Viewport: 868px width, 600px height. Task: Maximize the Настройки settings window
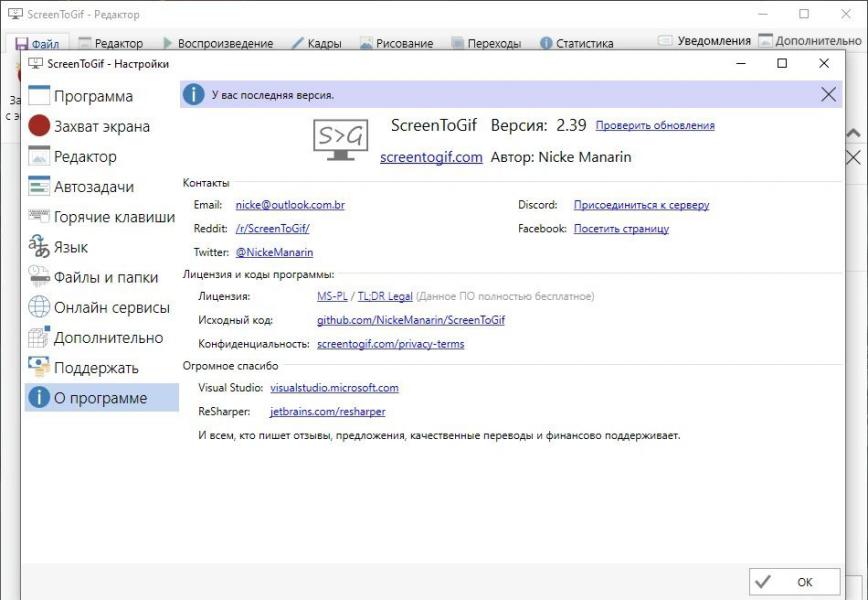pos(782,64)
